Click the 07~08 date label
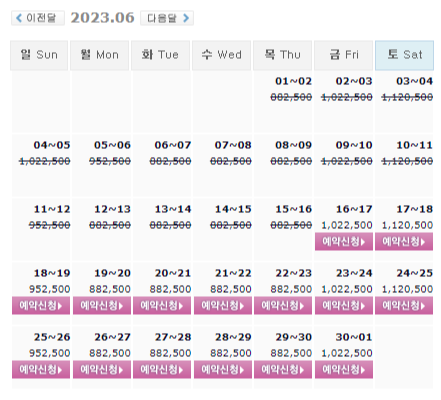Image resolution: width=441 pixels, height=400 pixels. pos(233,145)
